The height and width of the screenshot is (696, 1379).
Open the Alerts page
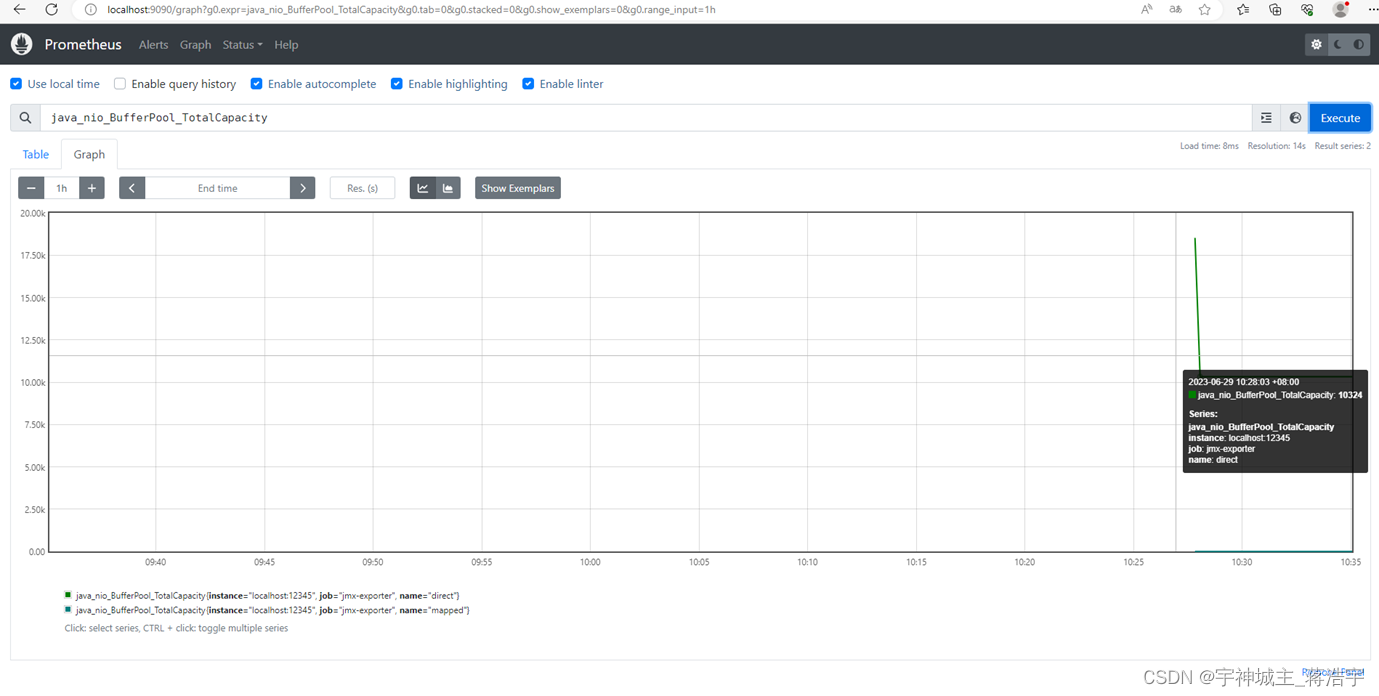pos(153,44)
